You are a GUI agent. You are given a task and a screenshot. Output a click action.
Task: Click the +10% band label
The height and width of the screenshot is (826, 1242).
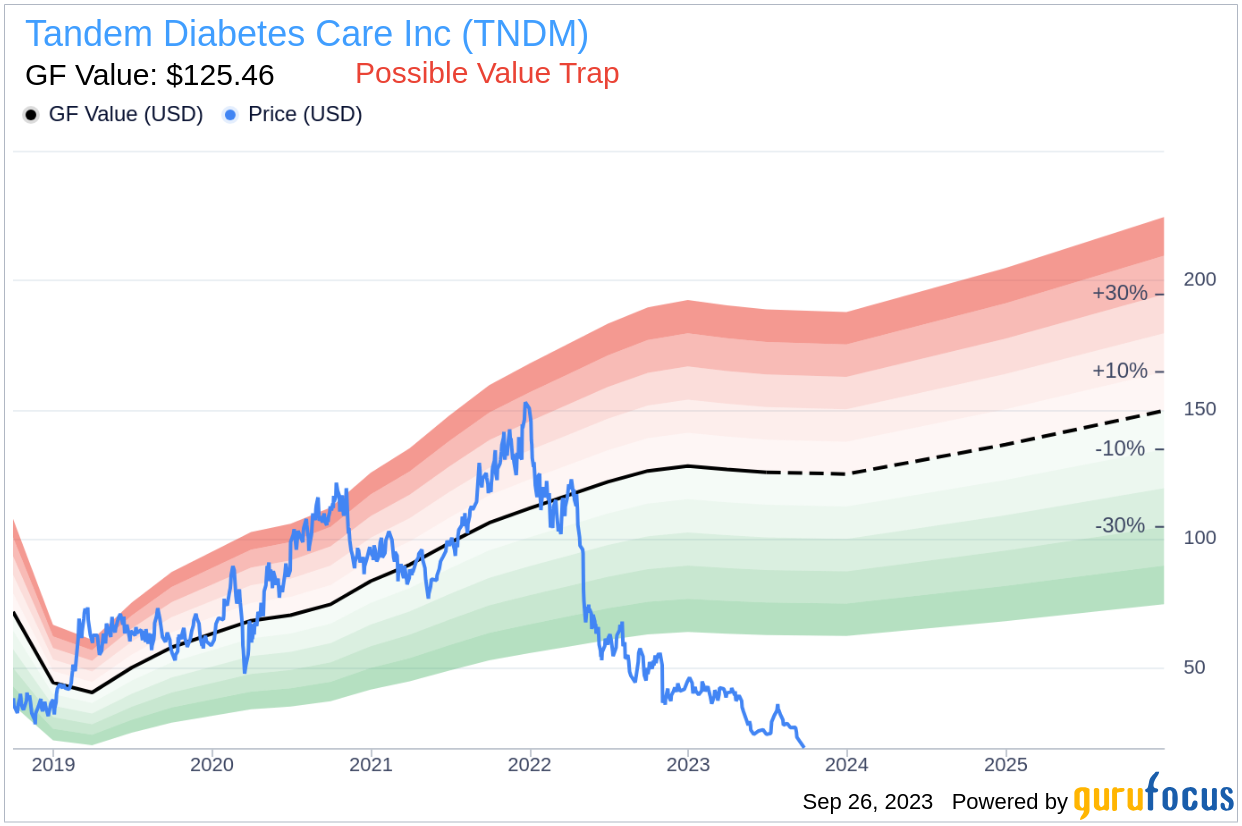pos(1120,371)
